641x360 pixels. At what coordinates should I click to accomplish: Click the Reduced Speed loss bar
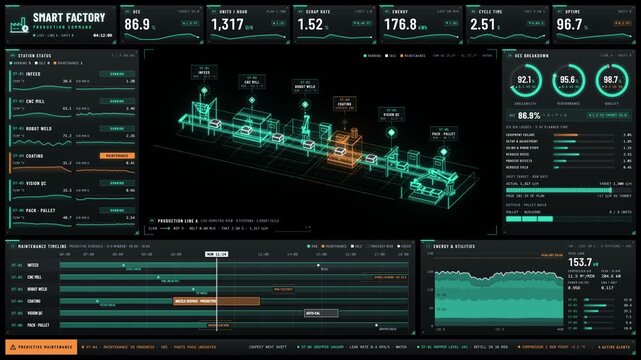coord(567,154)
